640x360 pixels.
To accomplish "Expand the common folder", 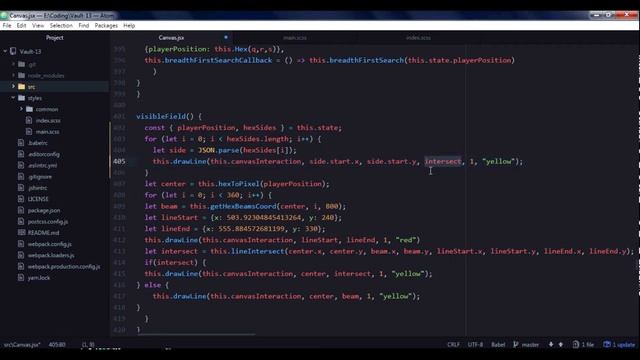I will (21, 109).
